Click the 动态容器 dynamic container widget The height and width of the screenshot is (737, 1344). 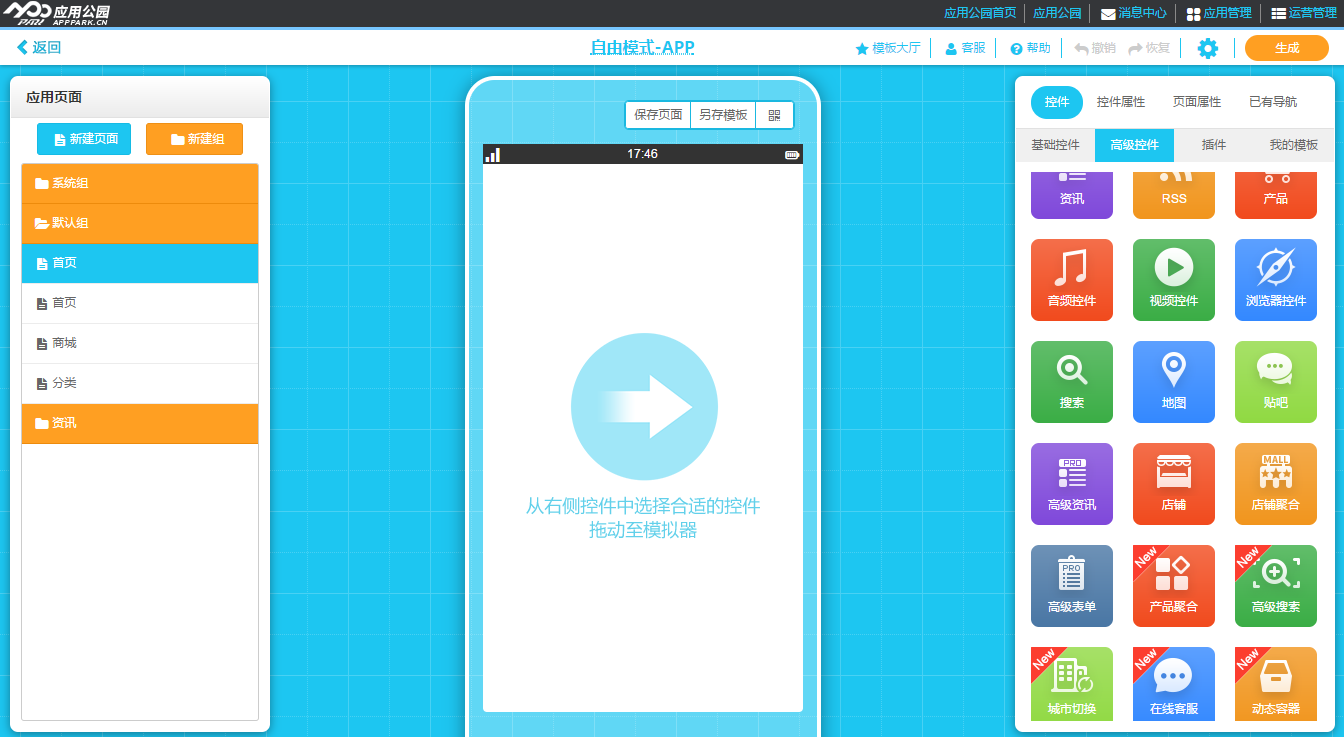tap(1275, 684)
